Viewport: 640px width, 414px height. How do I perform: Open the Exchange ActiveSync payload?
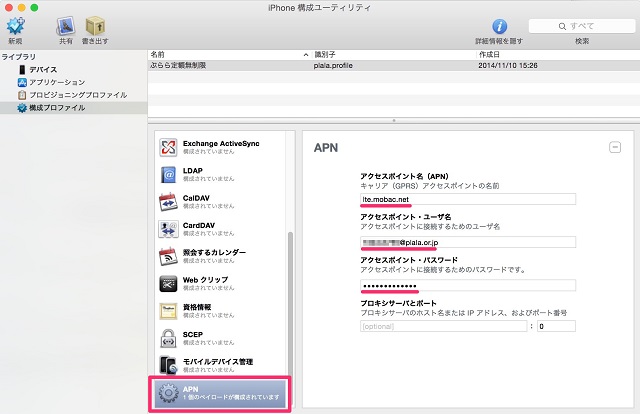(220, 147)
